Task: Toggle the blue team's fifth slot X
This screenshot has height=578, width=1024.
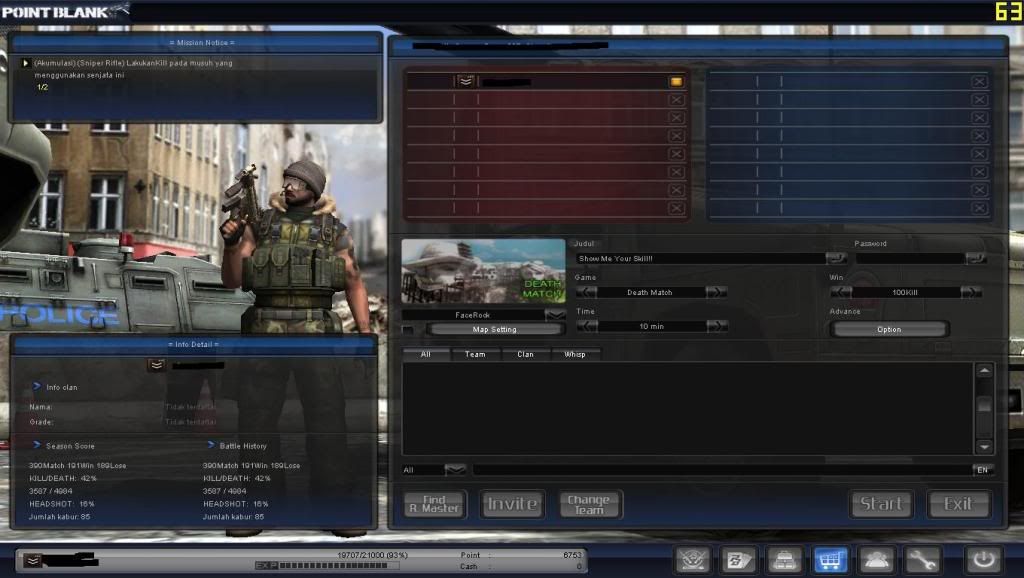Action: [979, 154]
